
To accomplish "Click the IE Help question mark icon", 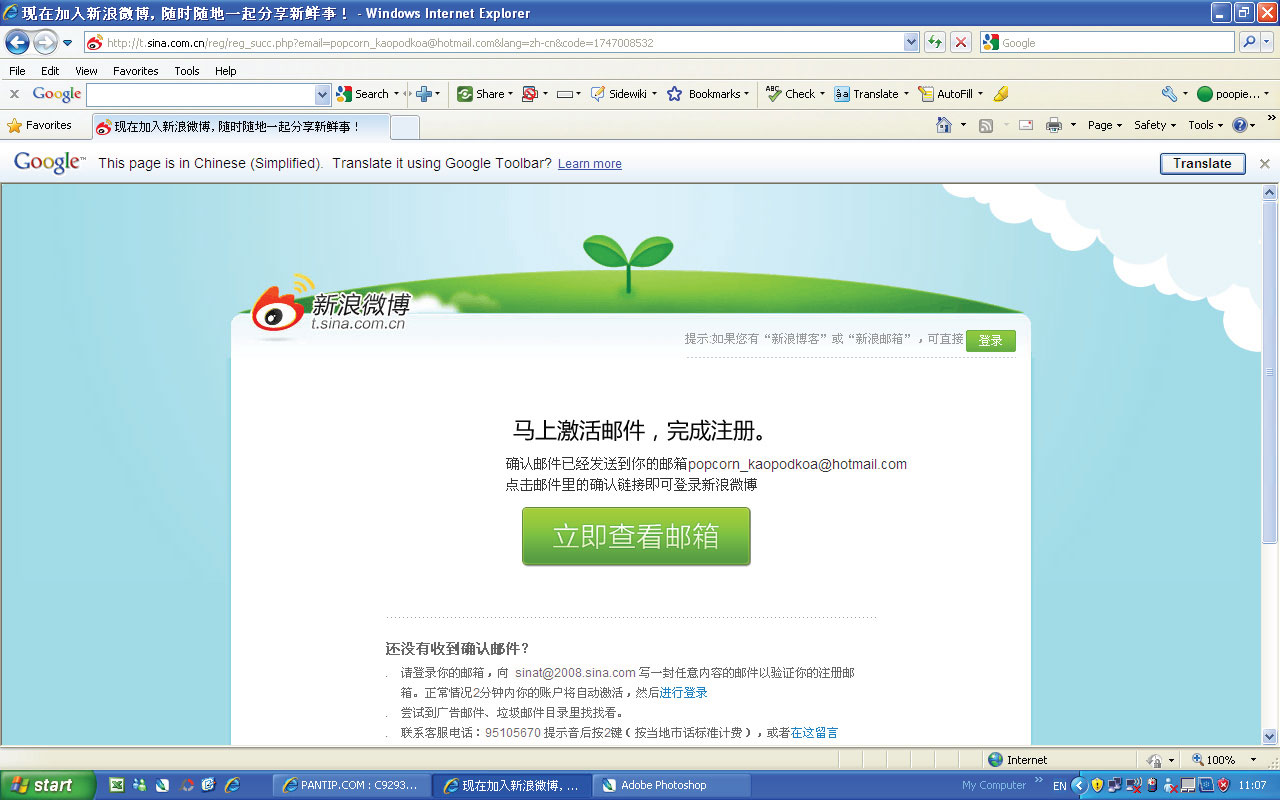I will click(1240, 125).
